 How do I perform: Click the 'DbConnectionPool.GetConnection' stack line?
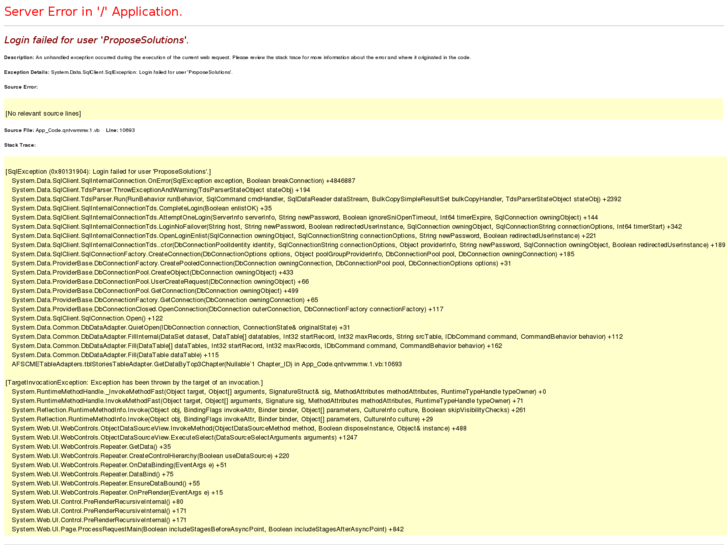coord(155,291)
